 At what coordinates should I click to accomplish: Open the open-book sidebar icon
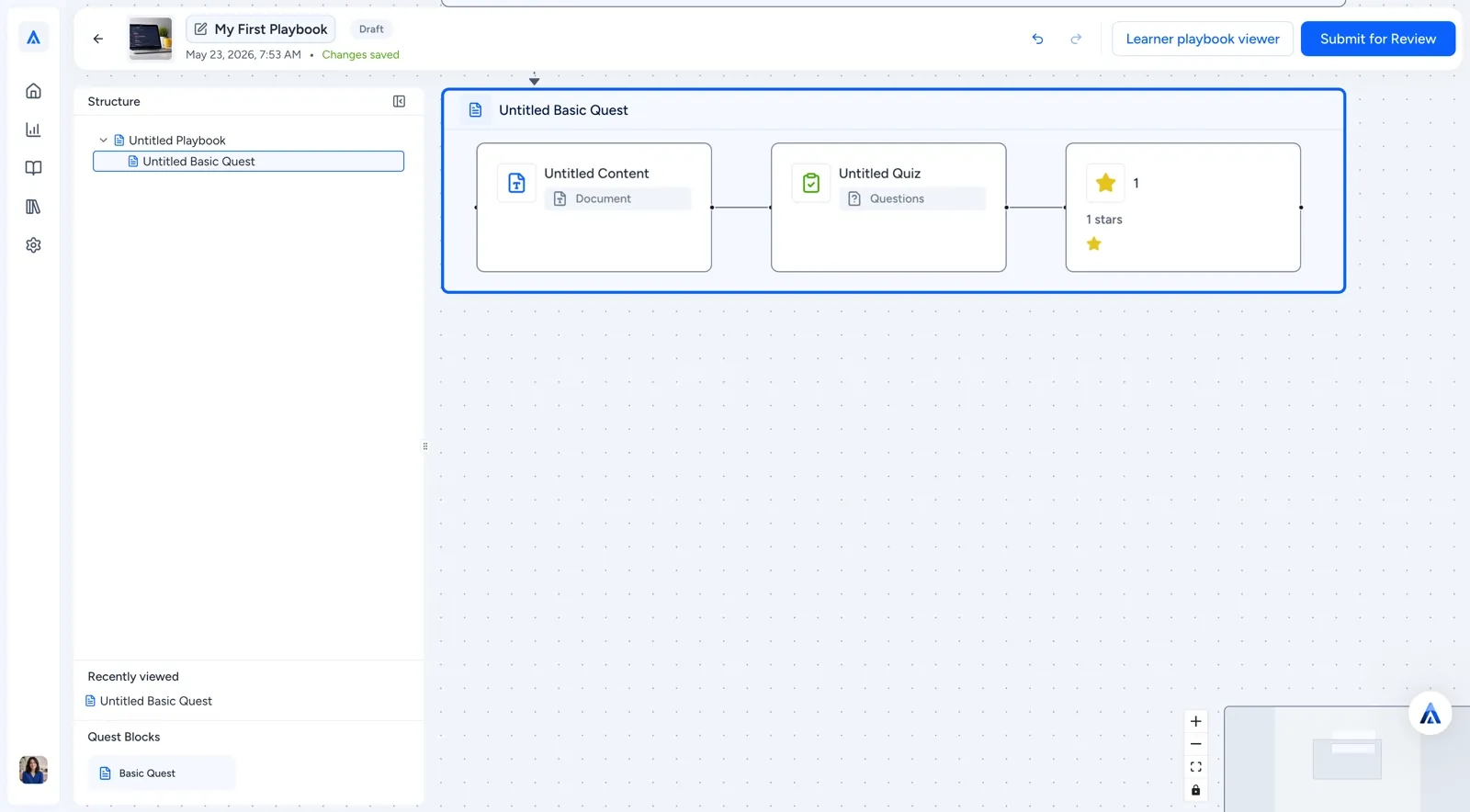click(33, 168)
